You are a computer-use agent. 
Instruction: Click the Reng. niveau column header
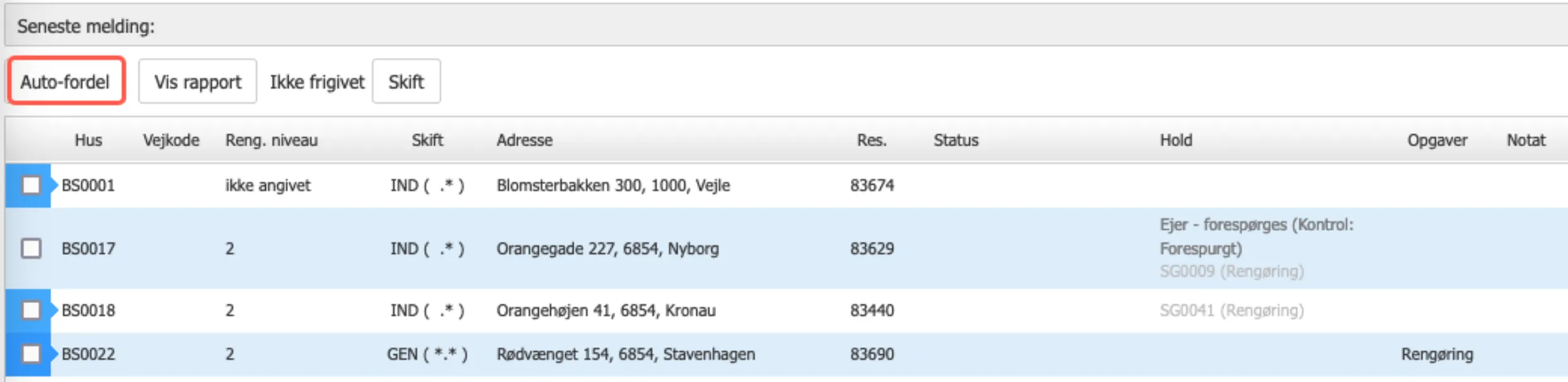point(272,140)
